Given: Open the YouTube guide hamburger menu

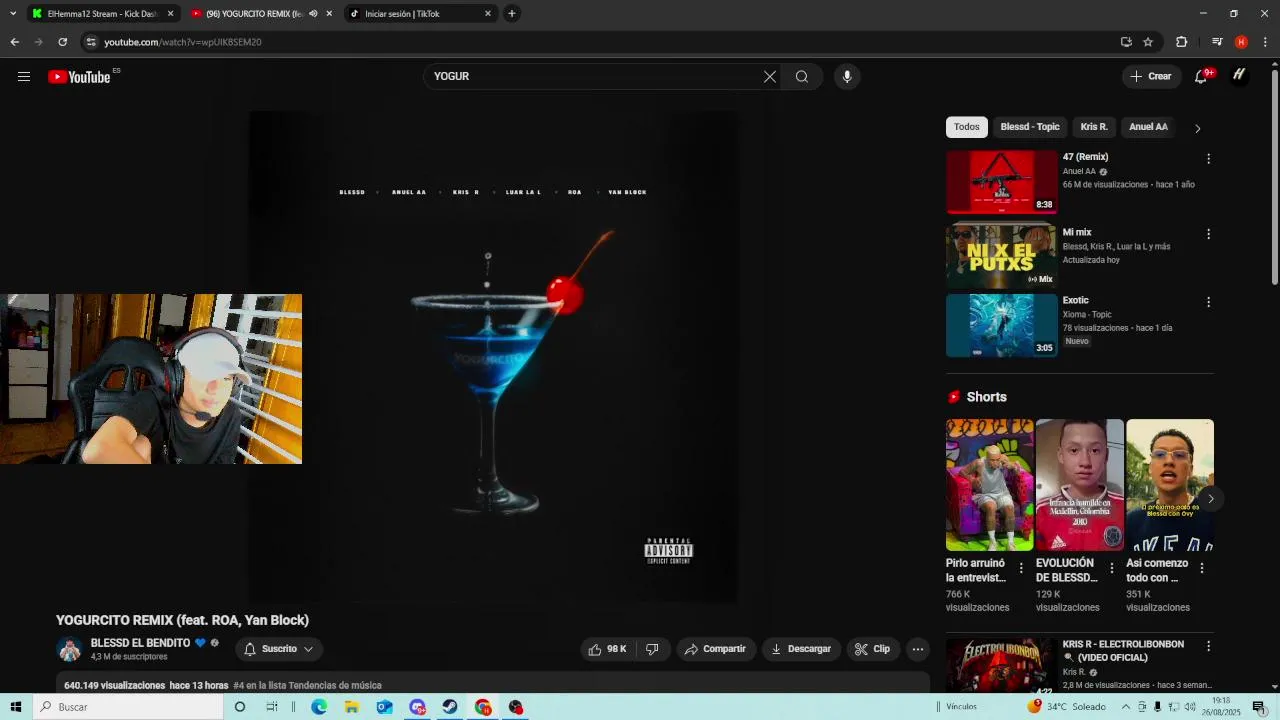Looking at the screenshot, I should (x=24, y=76).
